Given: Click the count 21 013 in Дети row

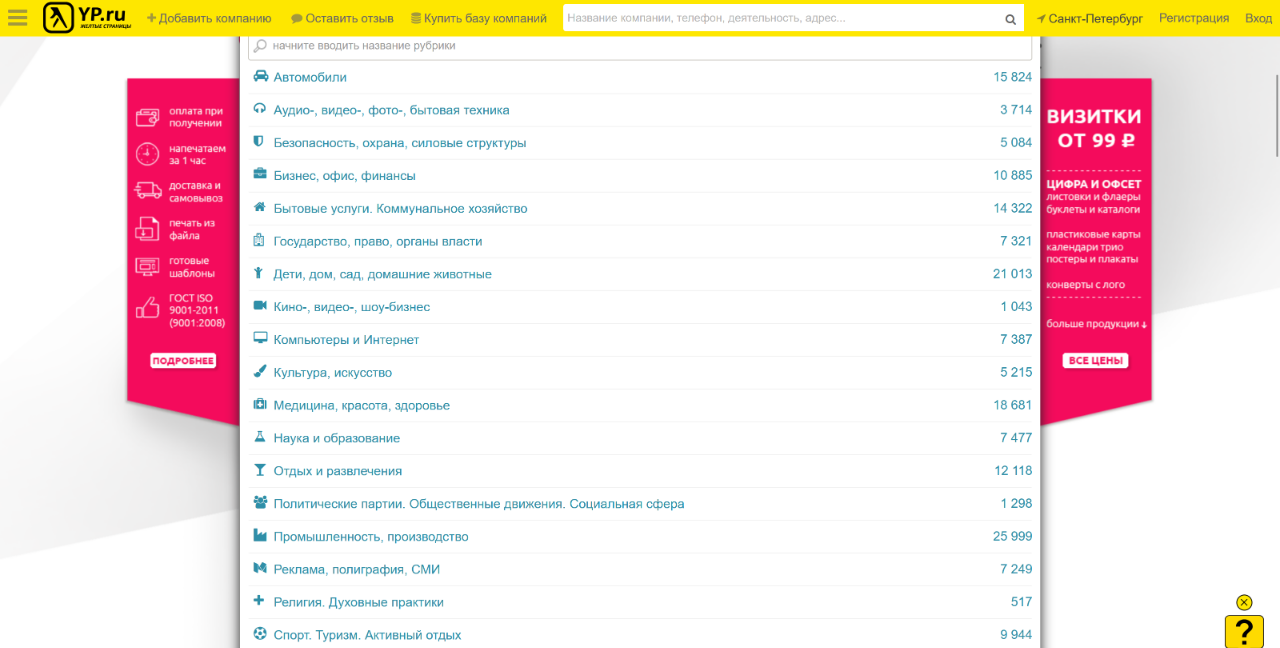Looking at the screenshot, I should [1013, 274].
